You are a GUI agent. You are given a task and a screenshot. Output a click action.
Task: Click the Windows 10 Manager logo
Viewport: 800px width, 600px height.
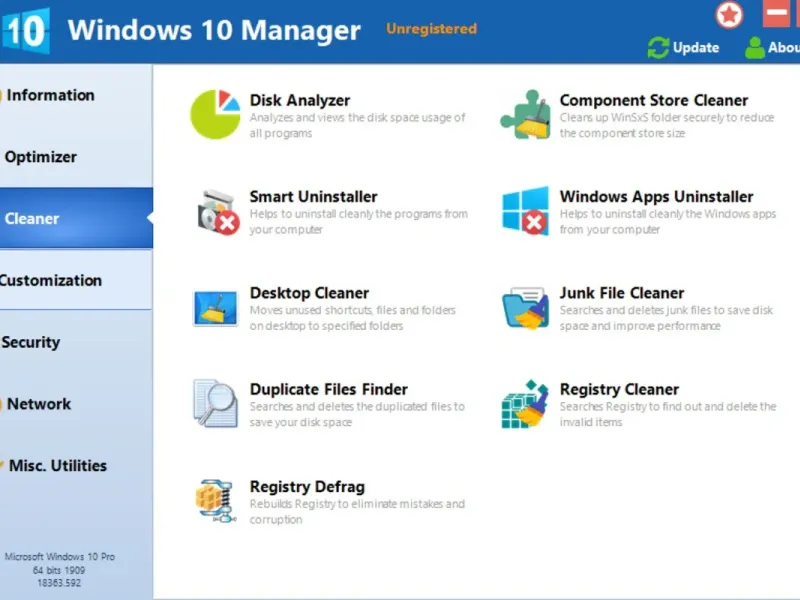(x=25, y=31)
